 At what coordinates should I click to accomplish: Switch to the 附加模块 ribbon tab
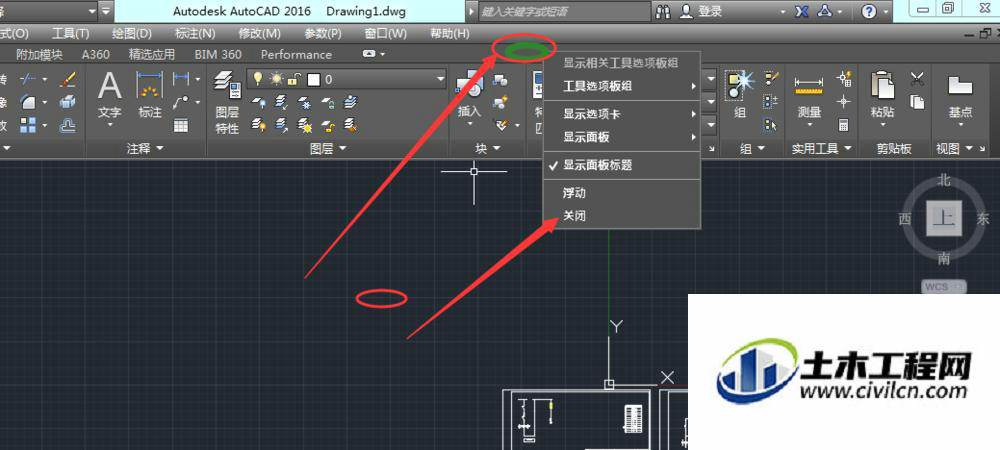(x=39, y=55)
